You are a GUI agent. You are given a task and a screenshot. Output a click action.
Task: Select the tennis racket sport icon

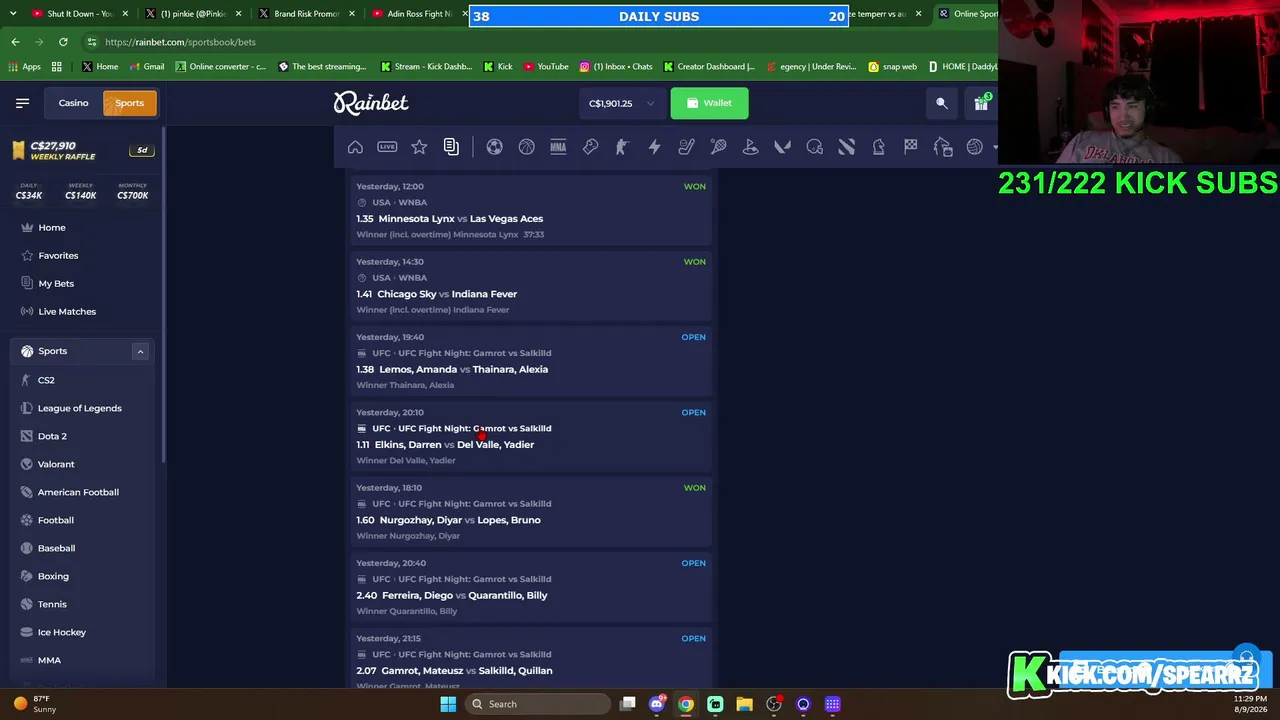coord(718,147)
